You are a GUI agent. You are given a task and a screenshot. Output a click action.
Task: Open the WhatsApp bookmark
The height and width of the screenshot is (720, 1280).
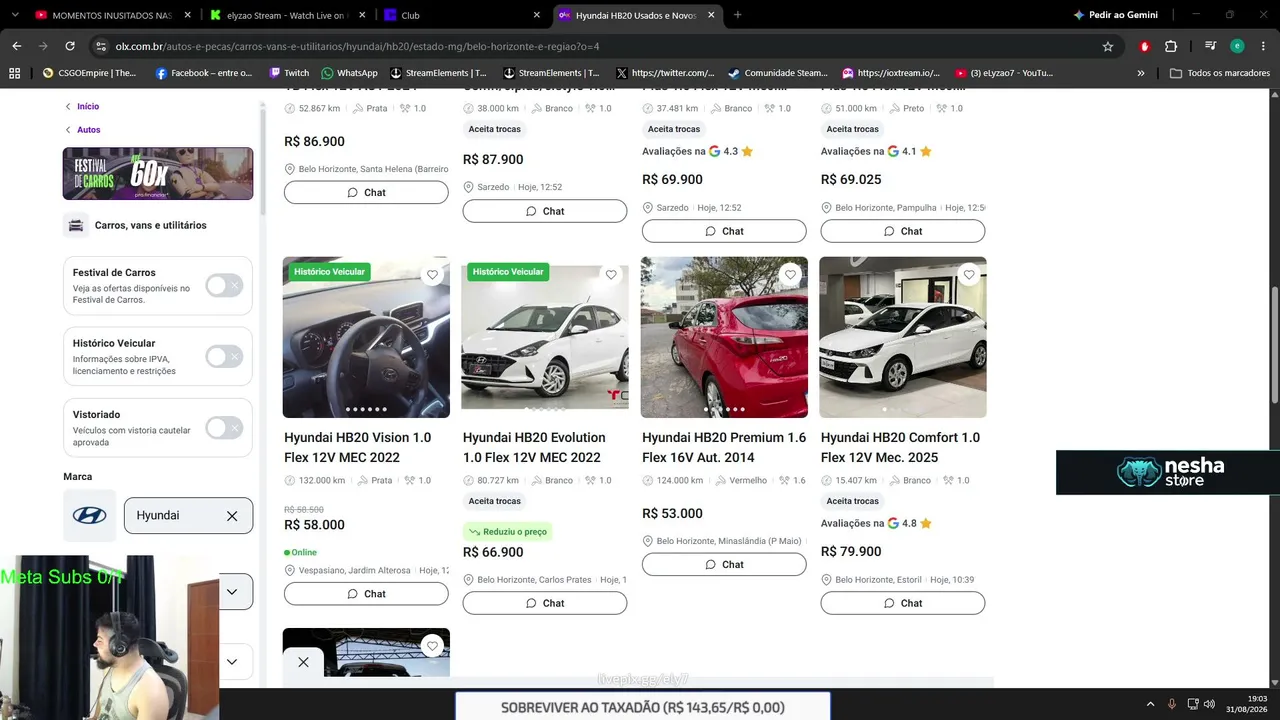(x=349, y=73)
